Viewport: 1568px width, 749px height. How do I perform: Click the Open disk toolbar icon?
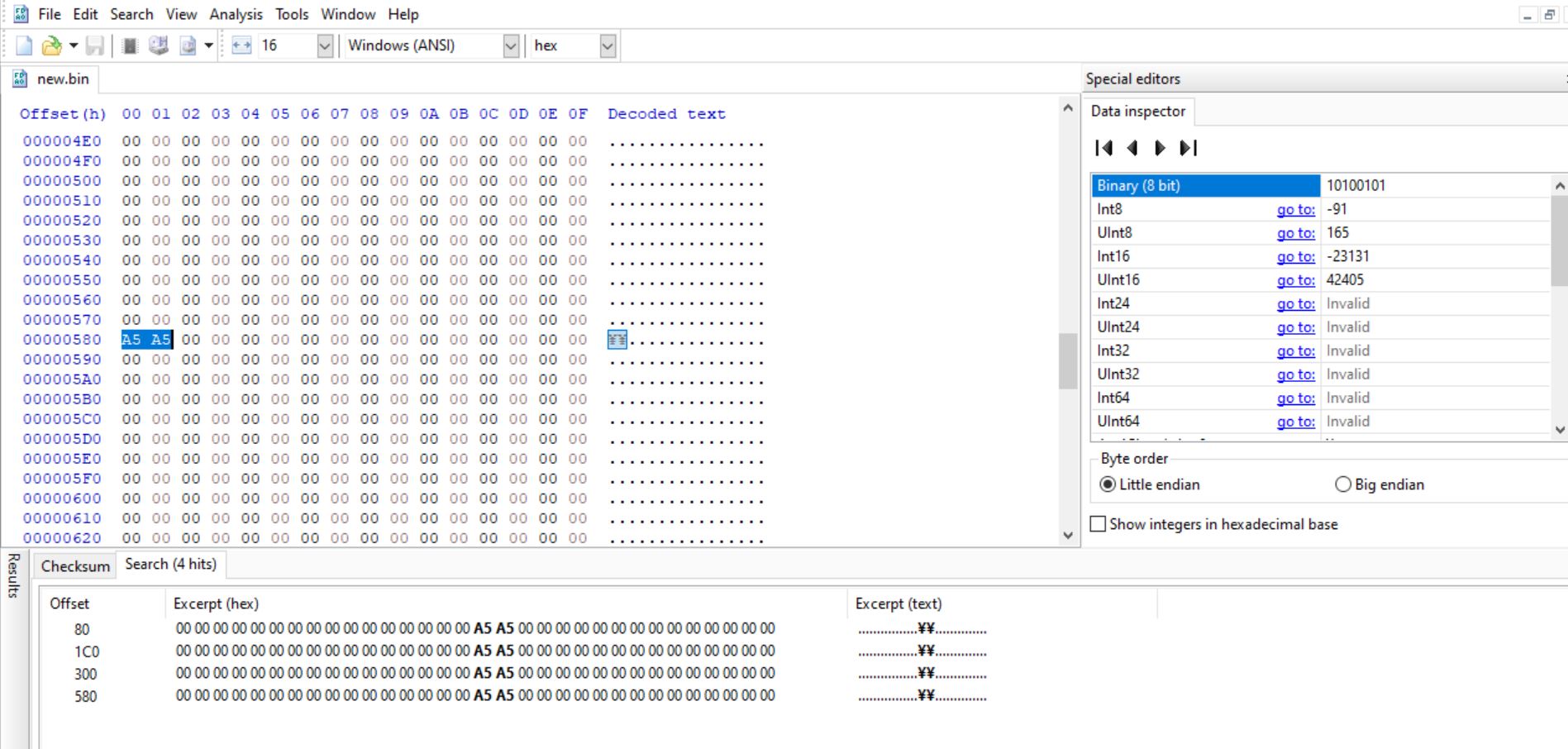pyautogui.click(x=158, y=45)
